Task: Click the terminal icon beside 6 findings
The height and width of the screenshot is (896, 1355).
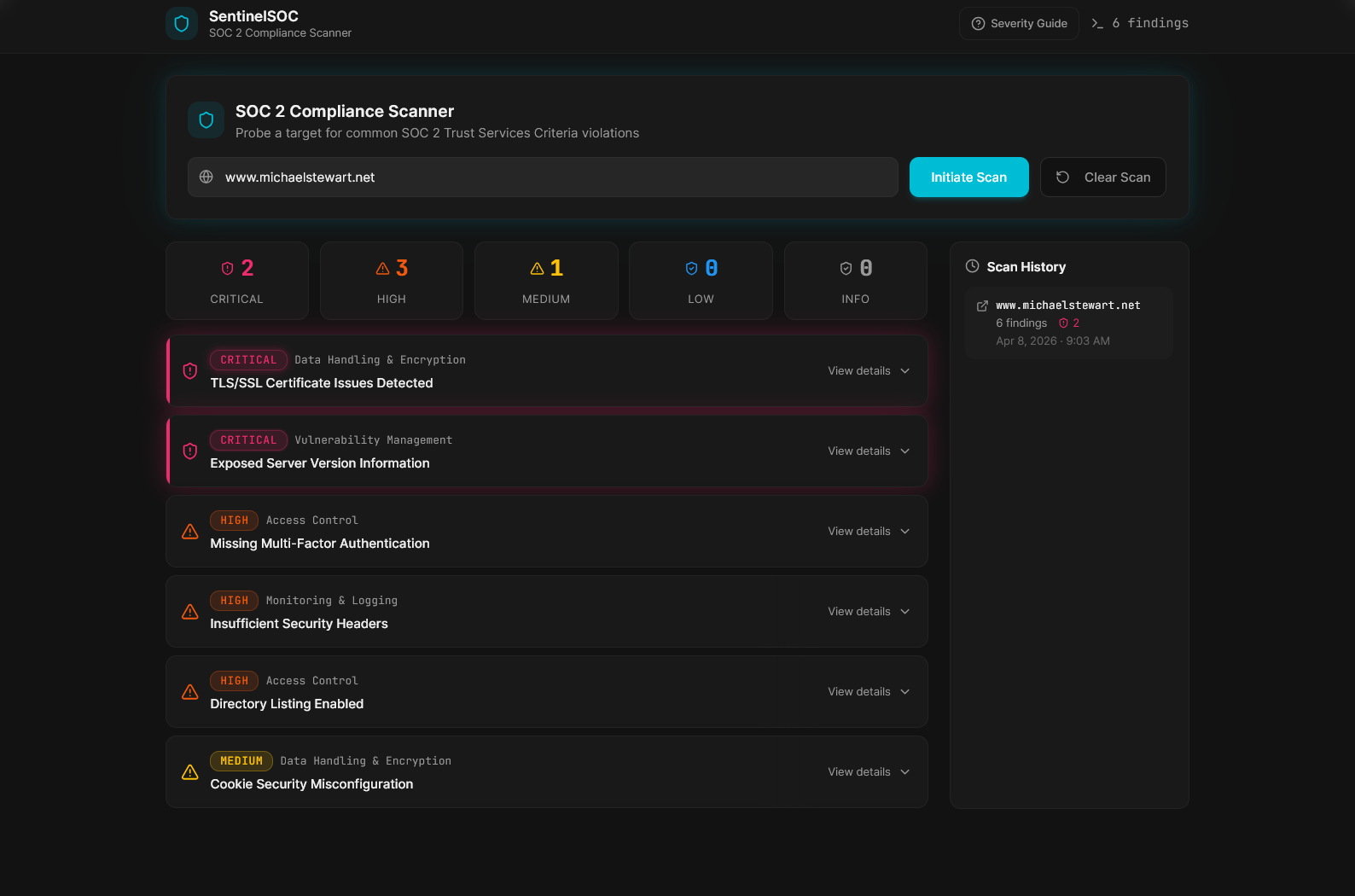Action: coord(1097,24)
